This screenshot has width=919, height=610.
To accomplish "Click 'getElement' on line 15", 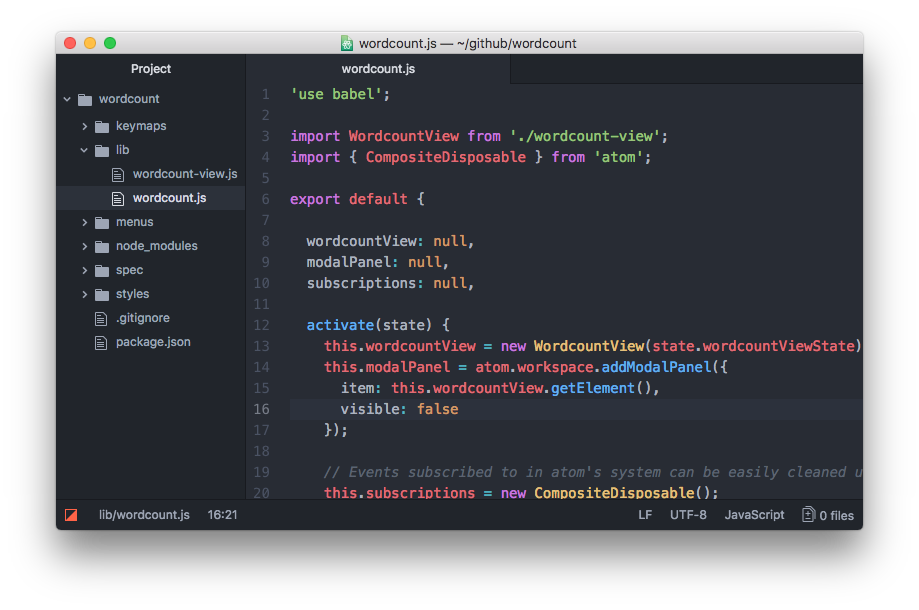I will click(x=593, y=389).
